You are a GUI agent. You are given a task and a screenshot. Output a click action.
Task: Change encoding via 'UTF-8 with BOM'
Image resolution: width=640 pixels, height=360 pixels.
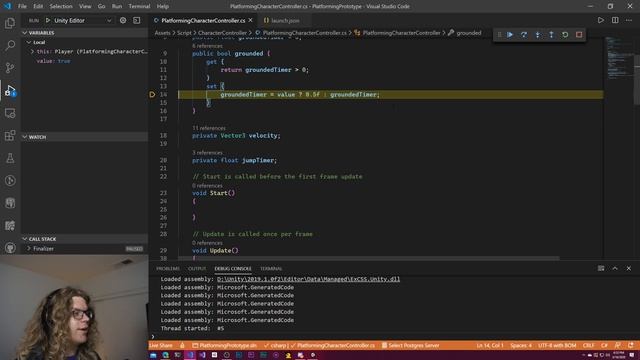pyautogui.click(x=557, y=345)
